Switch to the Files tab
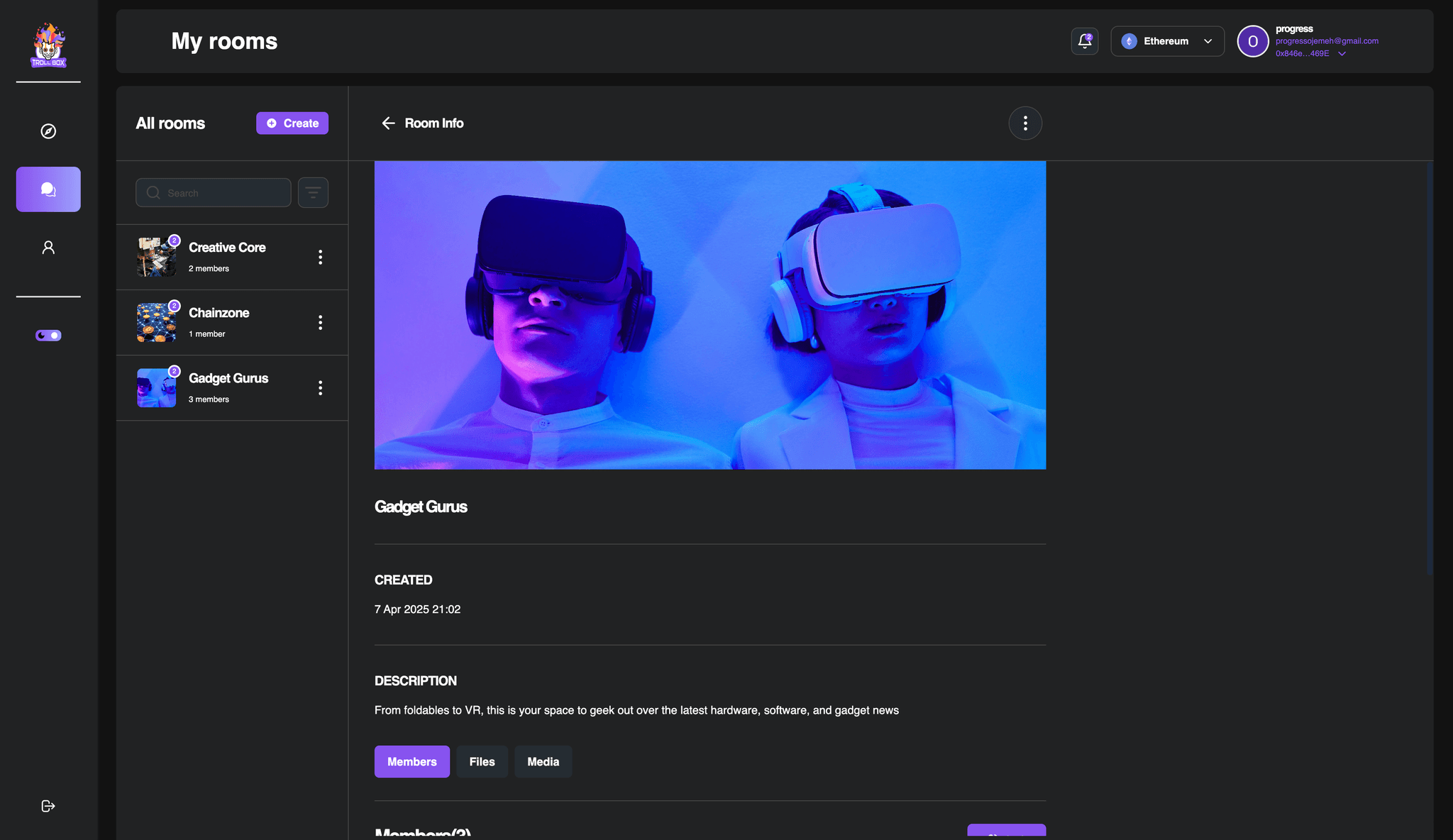The width and height of the screenshot is (1453, 840). click(x=482, y=761)
